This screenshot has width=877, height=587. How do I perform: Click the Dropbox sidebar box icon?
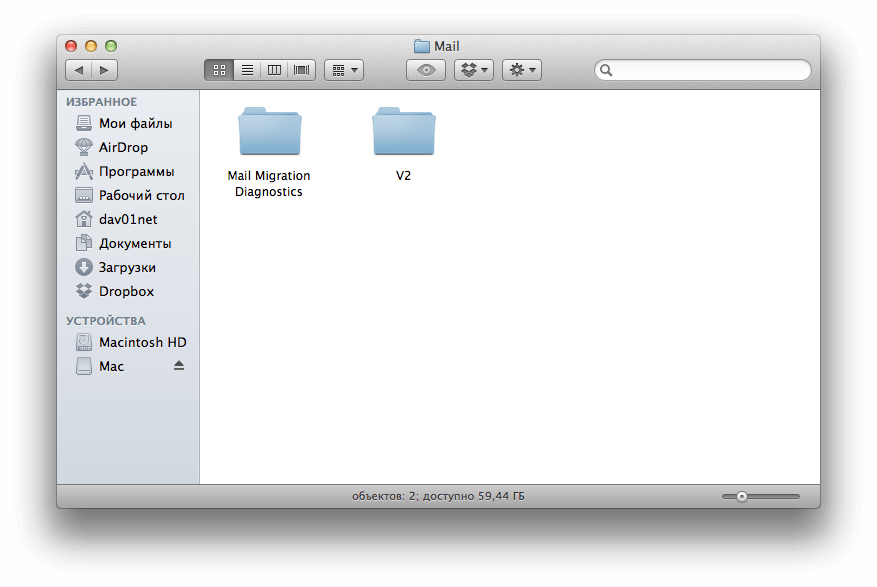[84, 291]
